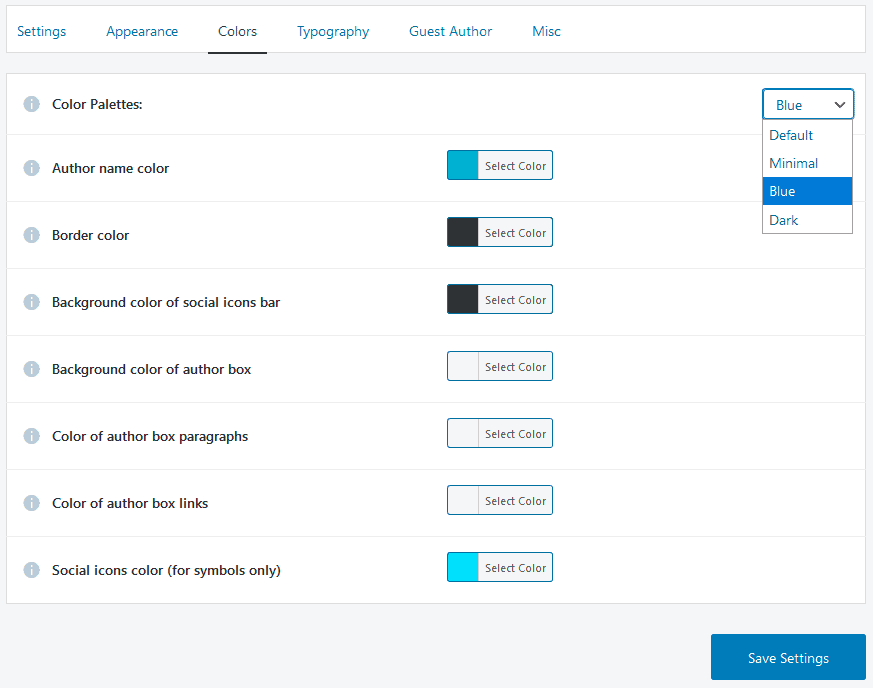Open the Guest Author tab
This screenshot has width=873, height=688.
point(450,32)
